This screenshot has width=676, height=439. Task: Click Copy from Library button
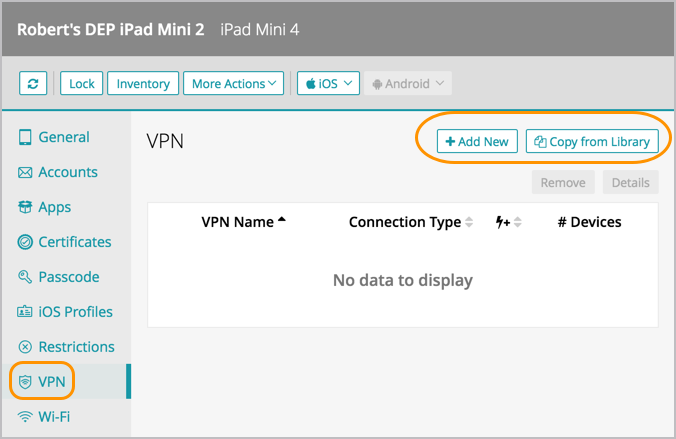tap(593, 142)
